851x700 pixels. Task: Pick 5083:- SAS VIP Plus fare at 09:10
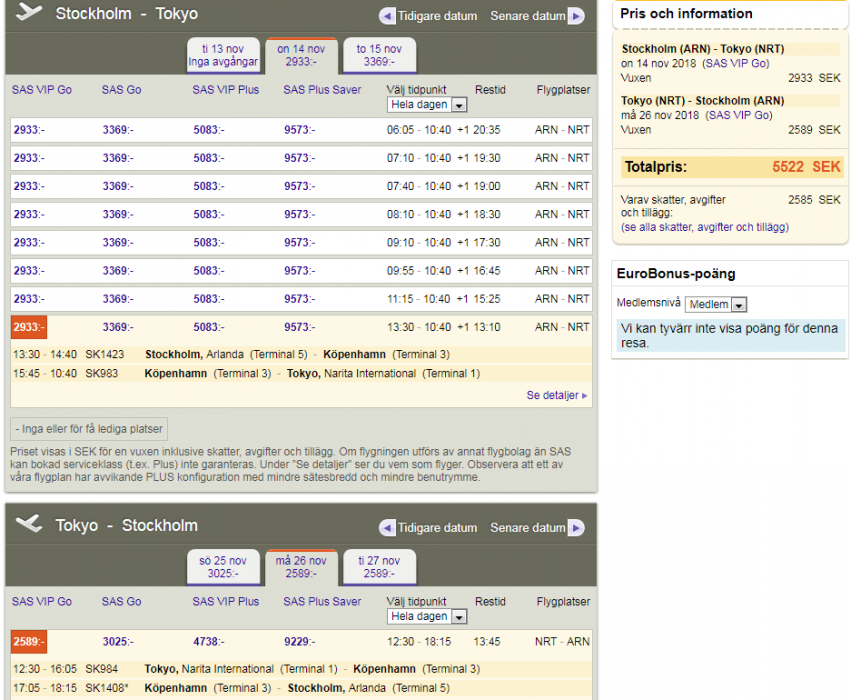(x=209, y=242)
